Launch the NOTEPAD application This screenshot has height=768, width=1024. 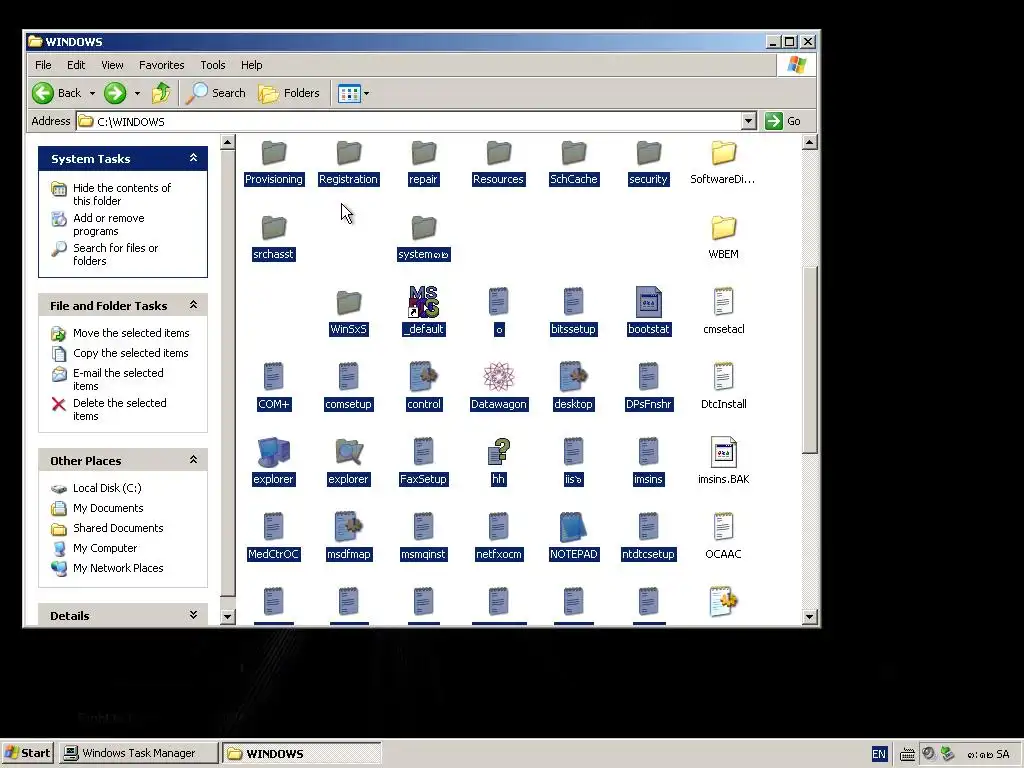pos(573,537)
